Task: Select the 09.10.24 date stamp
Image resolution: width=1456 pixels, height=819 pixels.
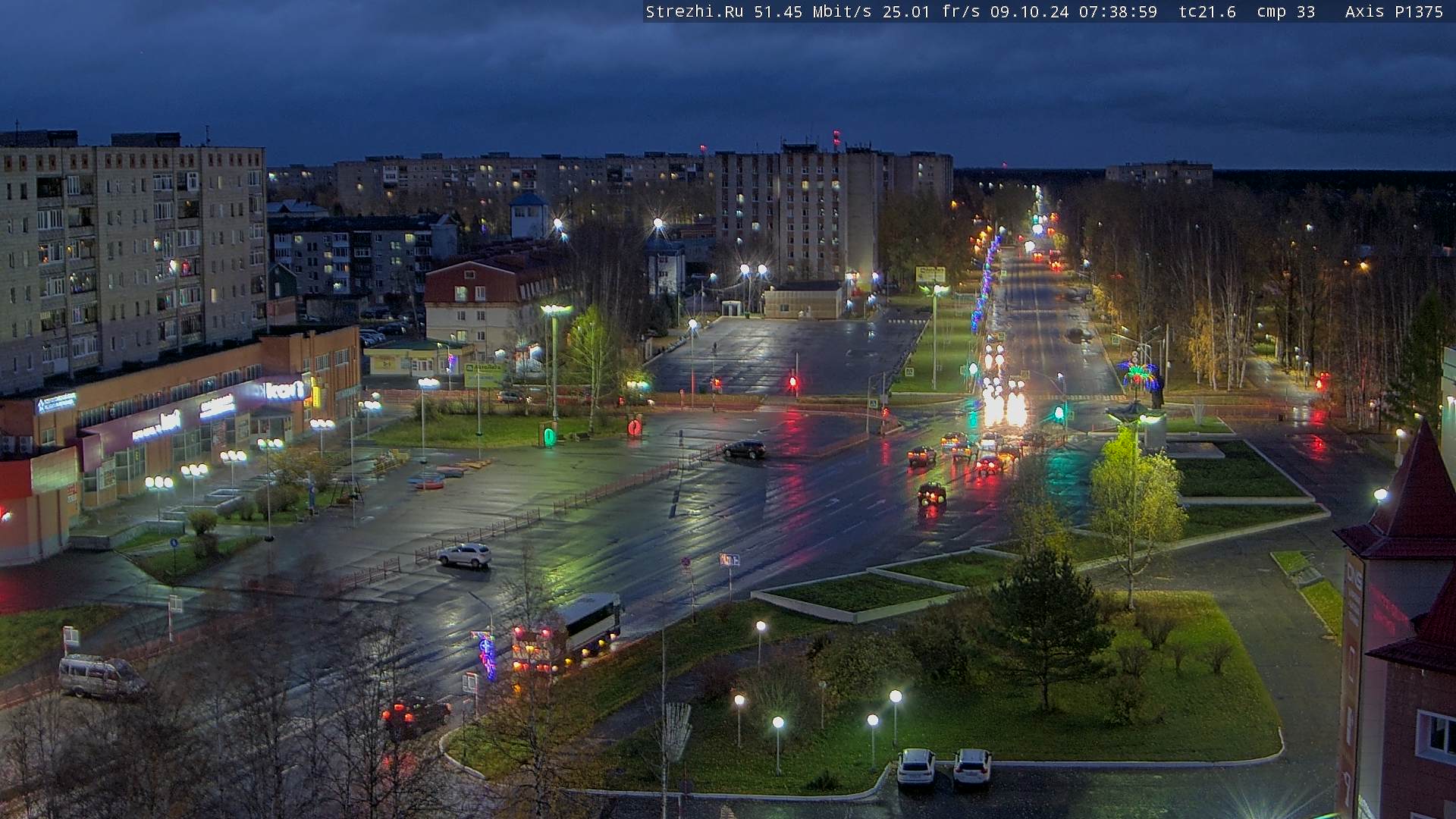Action: (1029, 11)
